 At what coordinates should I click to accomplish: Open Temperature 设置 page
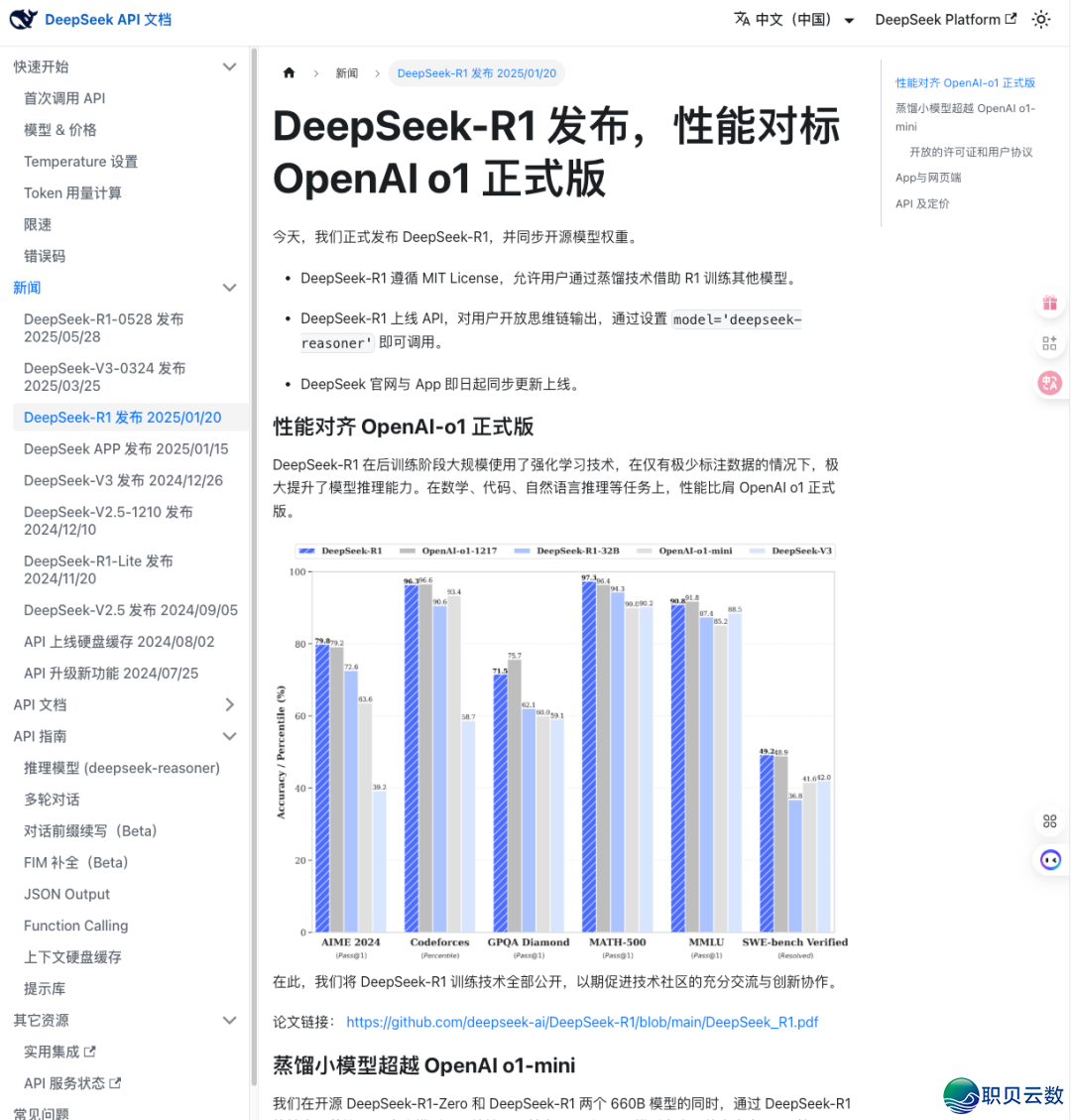click(80, 161)
